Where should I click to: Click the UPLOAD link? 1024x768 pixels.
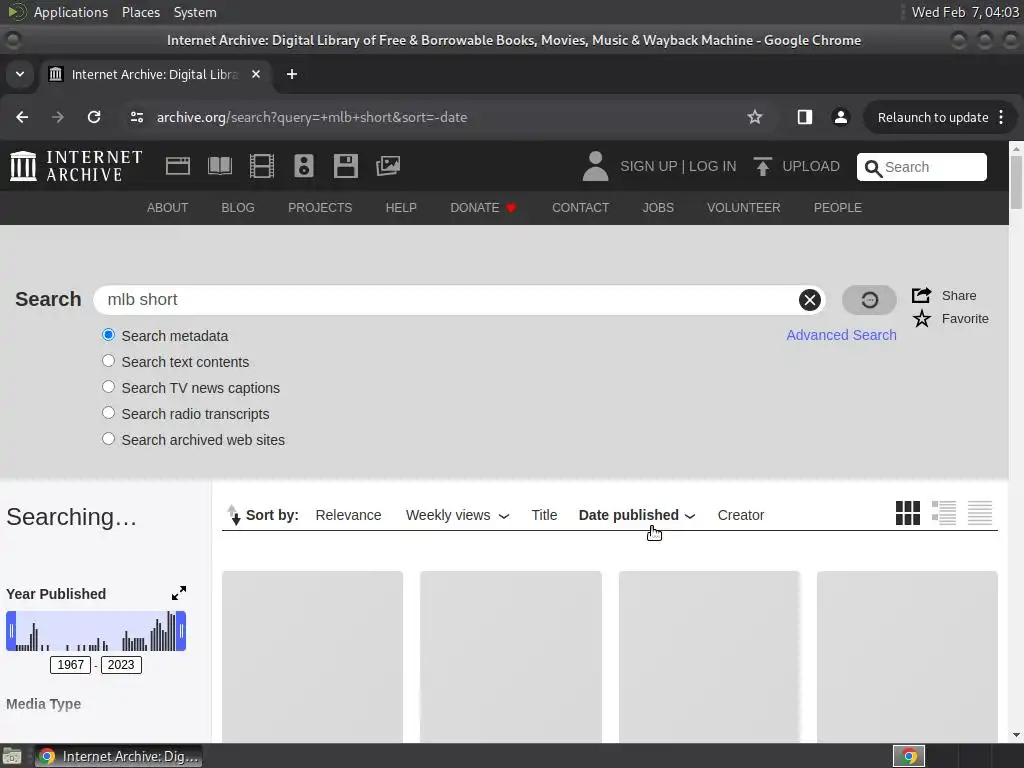[x=810, y=167]
